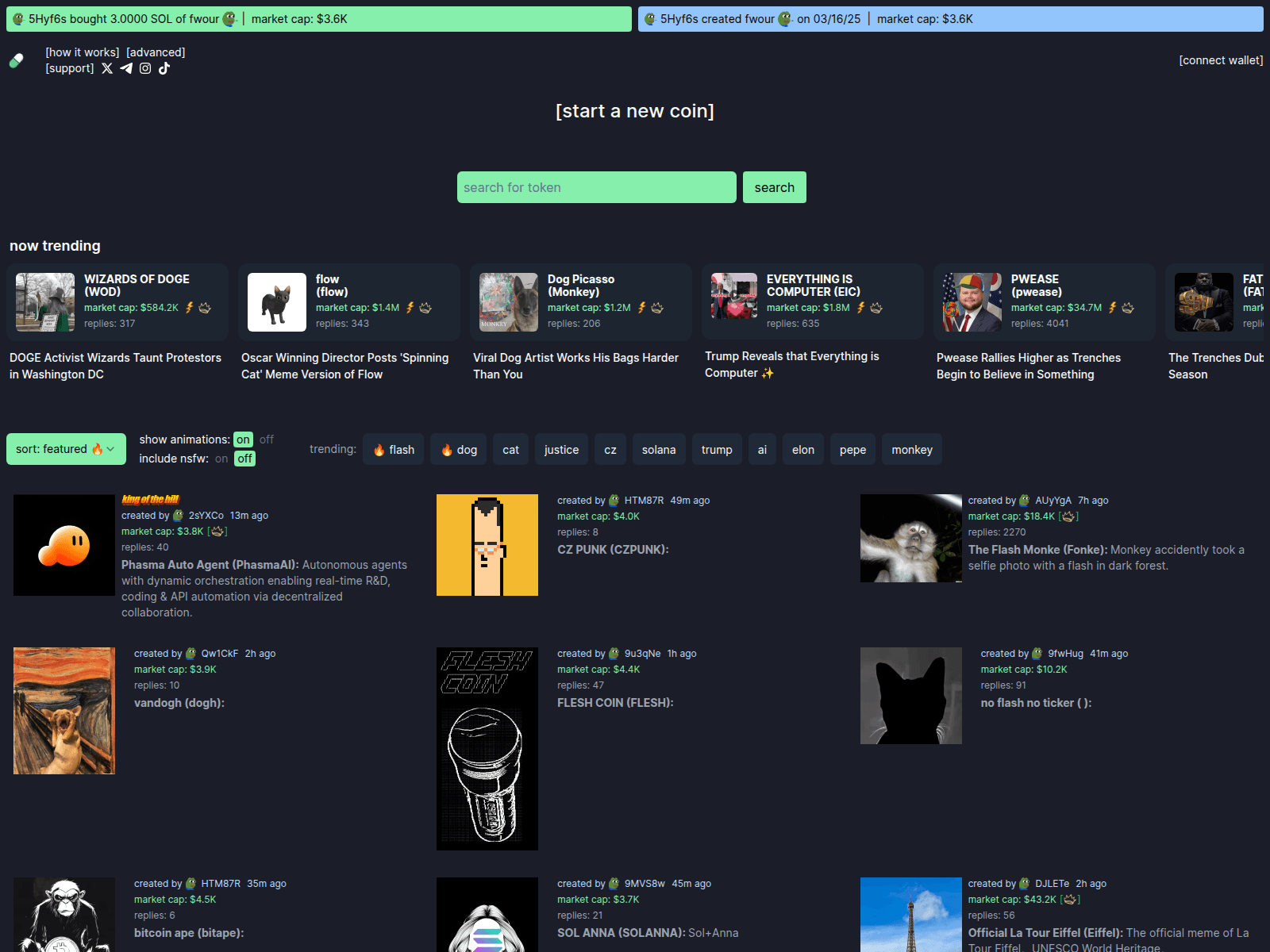The width and height of the screenshot is (1270, 952).
Task: Click the green search button
Action: coord(775,187)
